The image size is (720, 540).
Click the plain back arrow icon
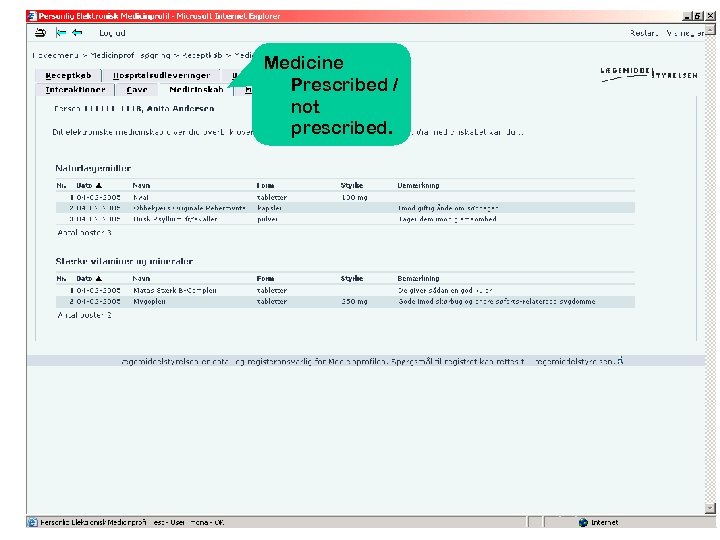pyautogui.click(x=77, y=33)
